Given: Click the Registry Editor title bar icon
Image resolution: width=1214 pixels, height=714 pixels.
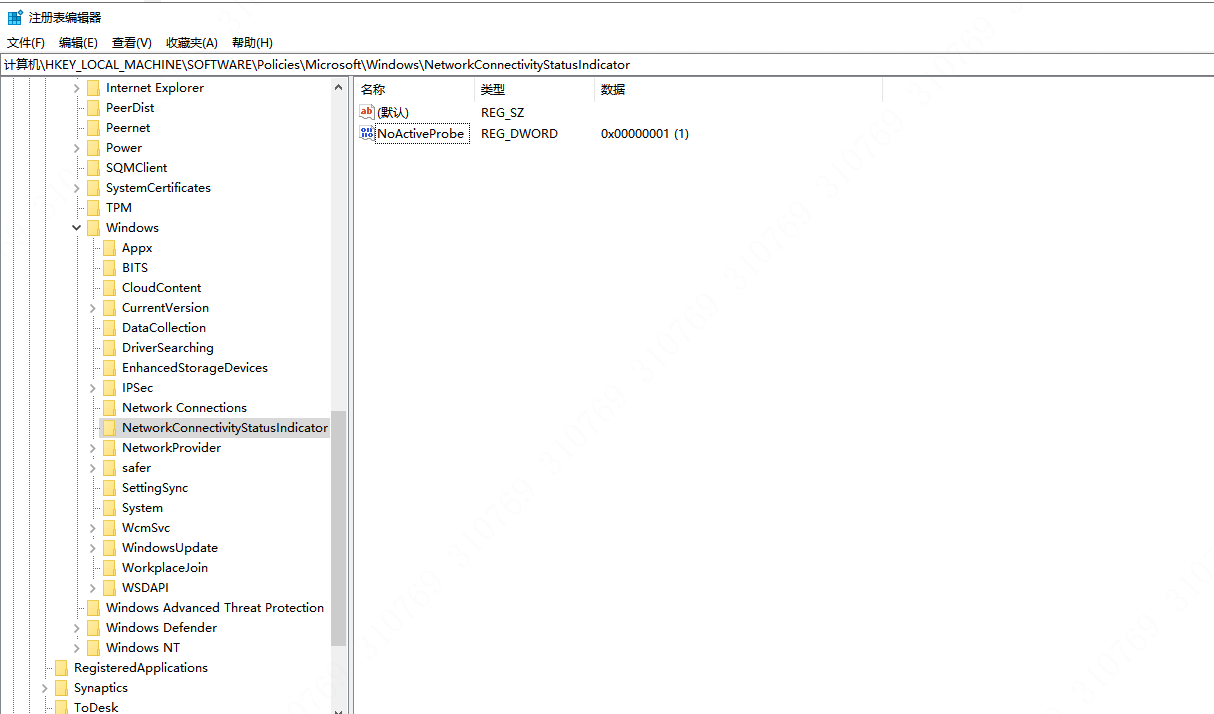Looking at the screenshot, I should pyautogui.click(x=15, y=17).
